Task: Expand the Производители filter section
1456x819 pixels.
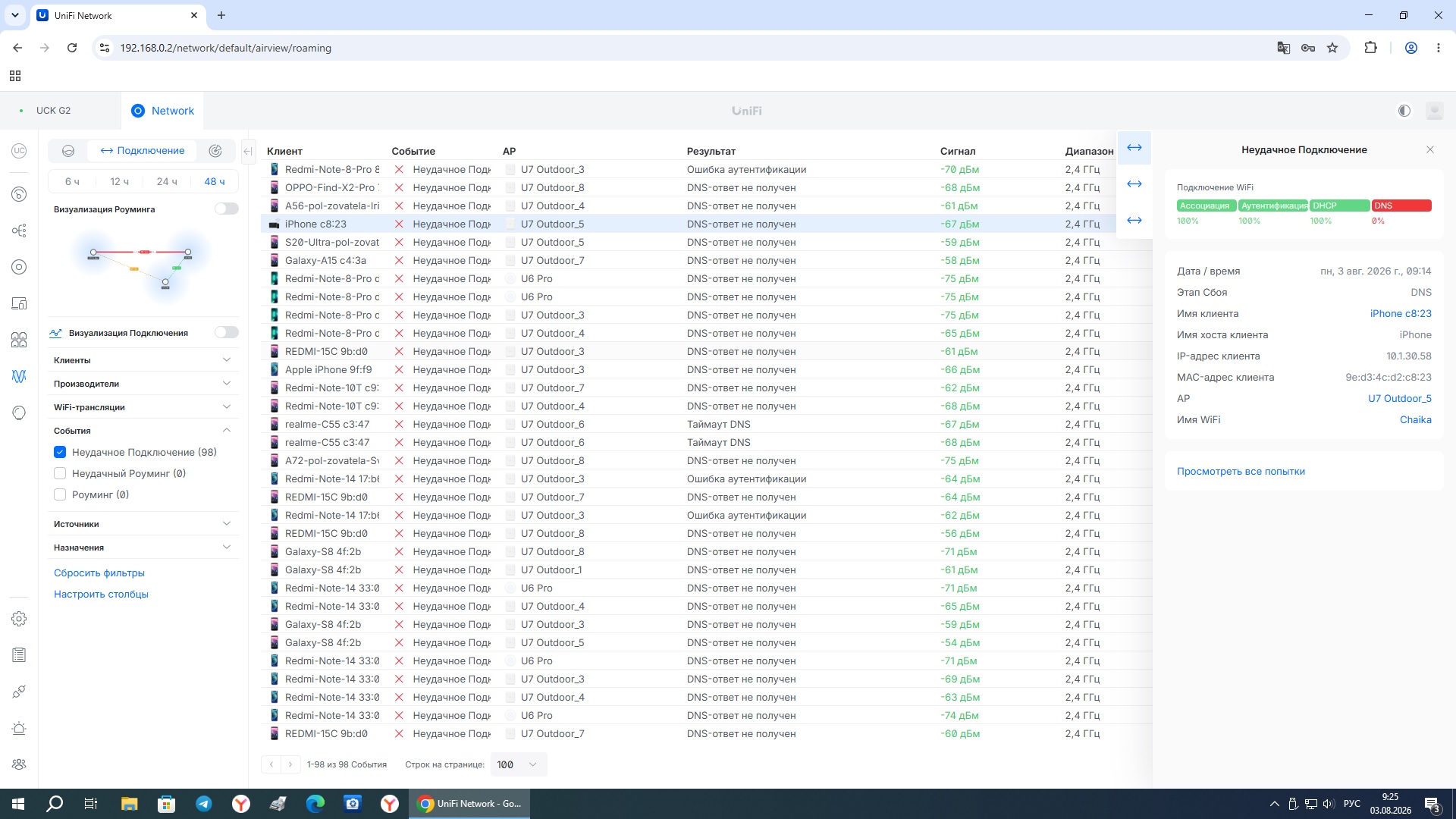Action: coord(143,384)
